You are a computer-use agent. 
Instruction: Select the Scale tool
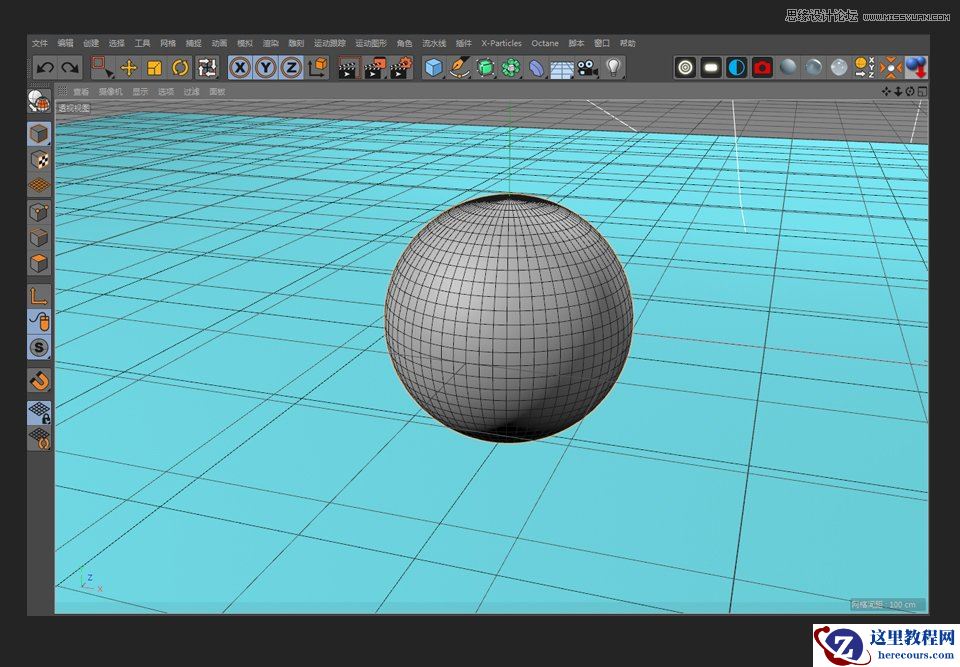tap(152, 67)
